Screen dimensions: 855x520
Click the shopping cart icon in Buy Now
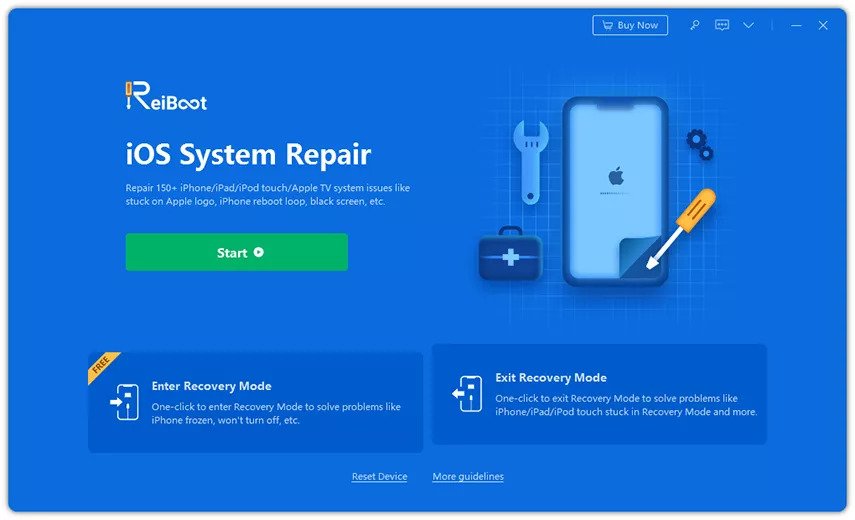[607, 25]
